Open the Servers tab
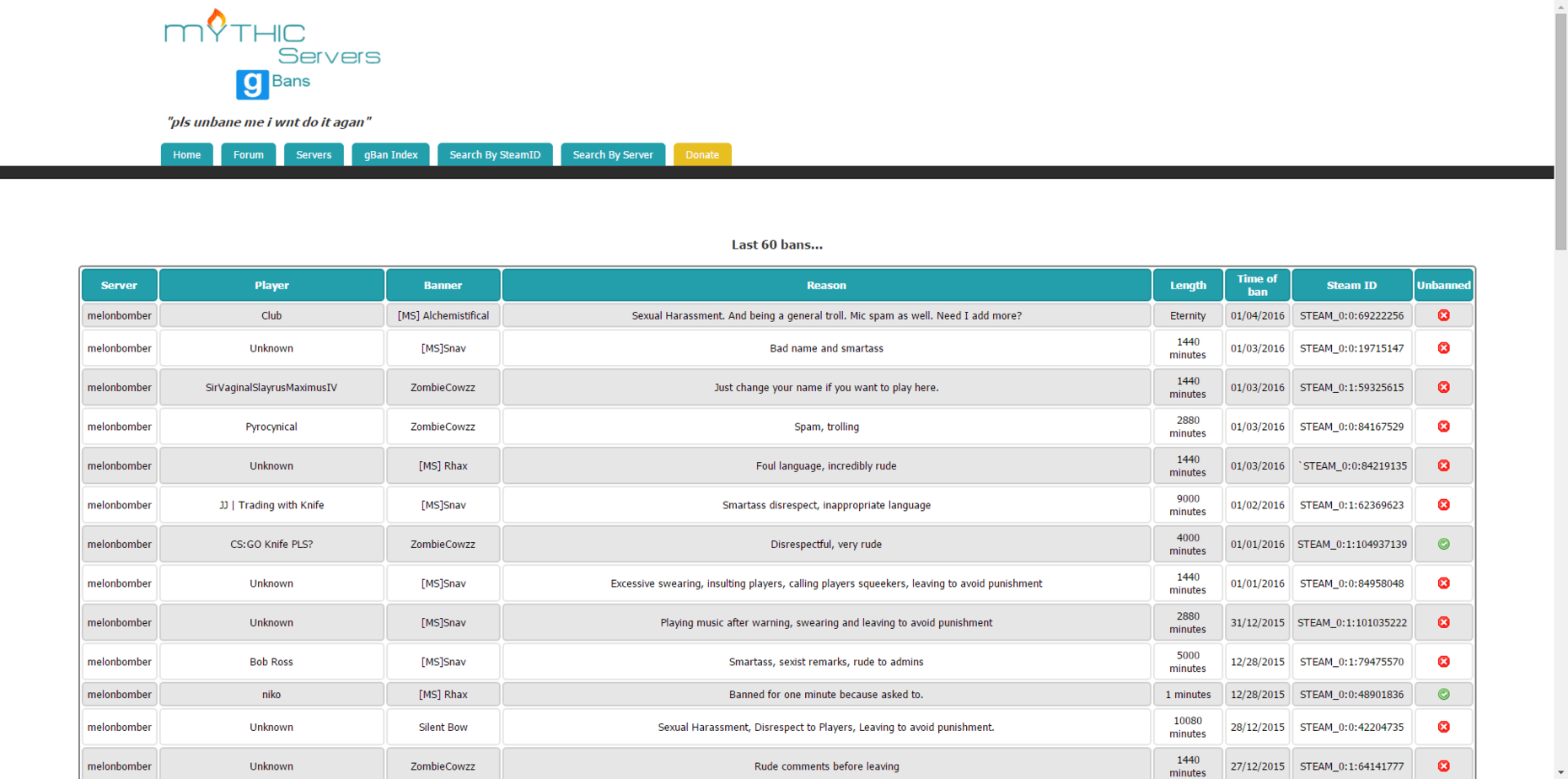Screen dimensions: 1568x779 pyautogui.click(x=314, y=154)
